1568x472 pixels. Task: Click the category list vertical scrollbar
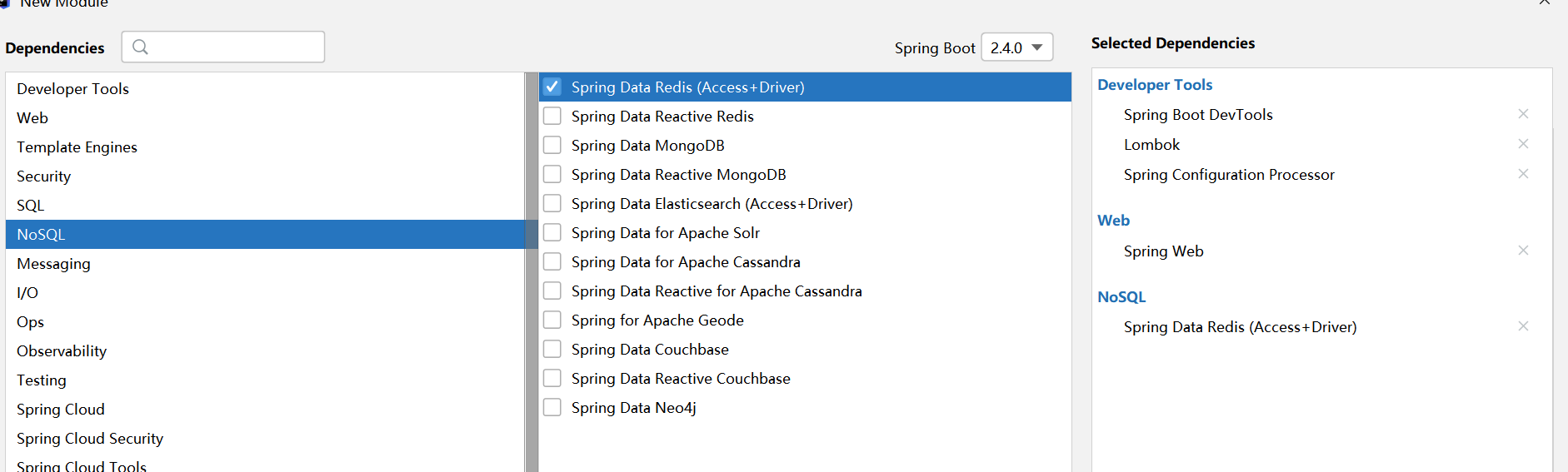[x=532, y=272]
